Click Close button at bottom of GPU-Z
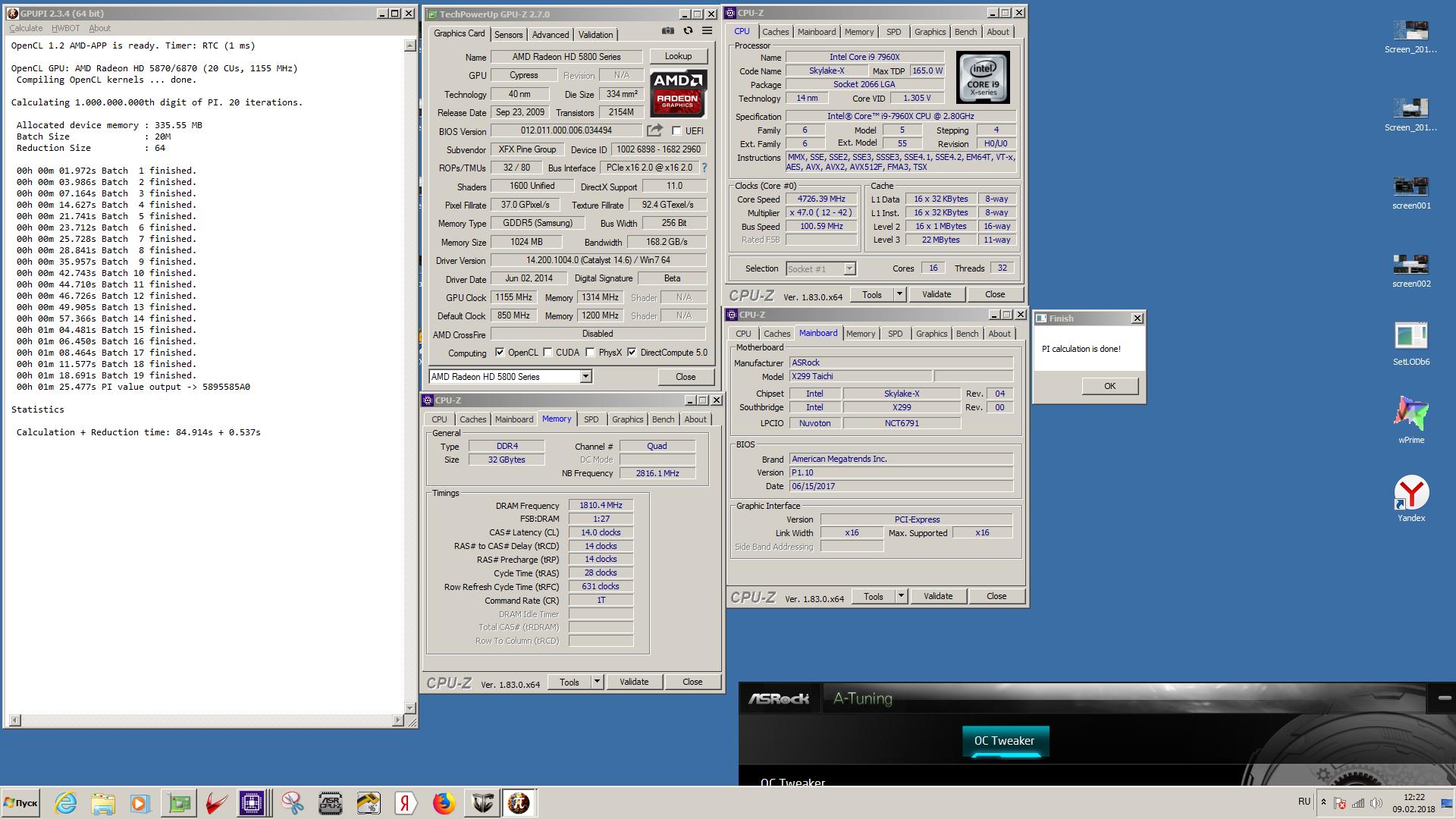1456x819 pixels. coord(686,376)
